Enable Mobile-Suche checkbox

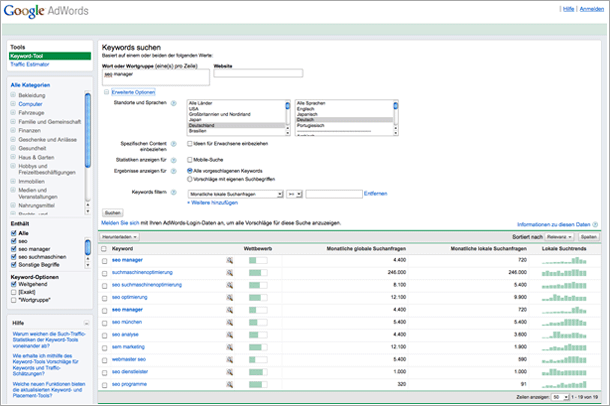pyautogui.click(x=190, y=160)
